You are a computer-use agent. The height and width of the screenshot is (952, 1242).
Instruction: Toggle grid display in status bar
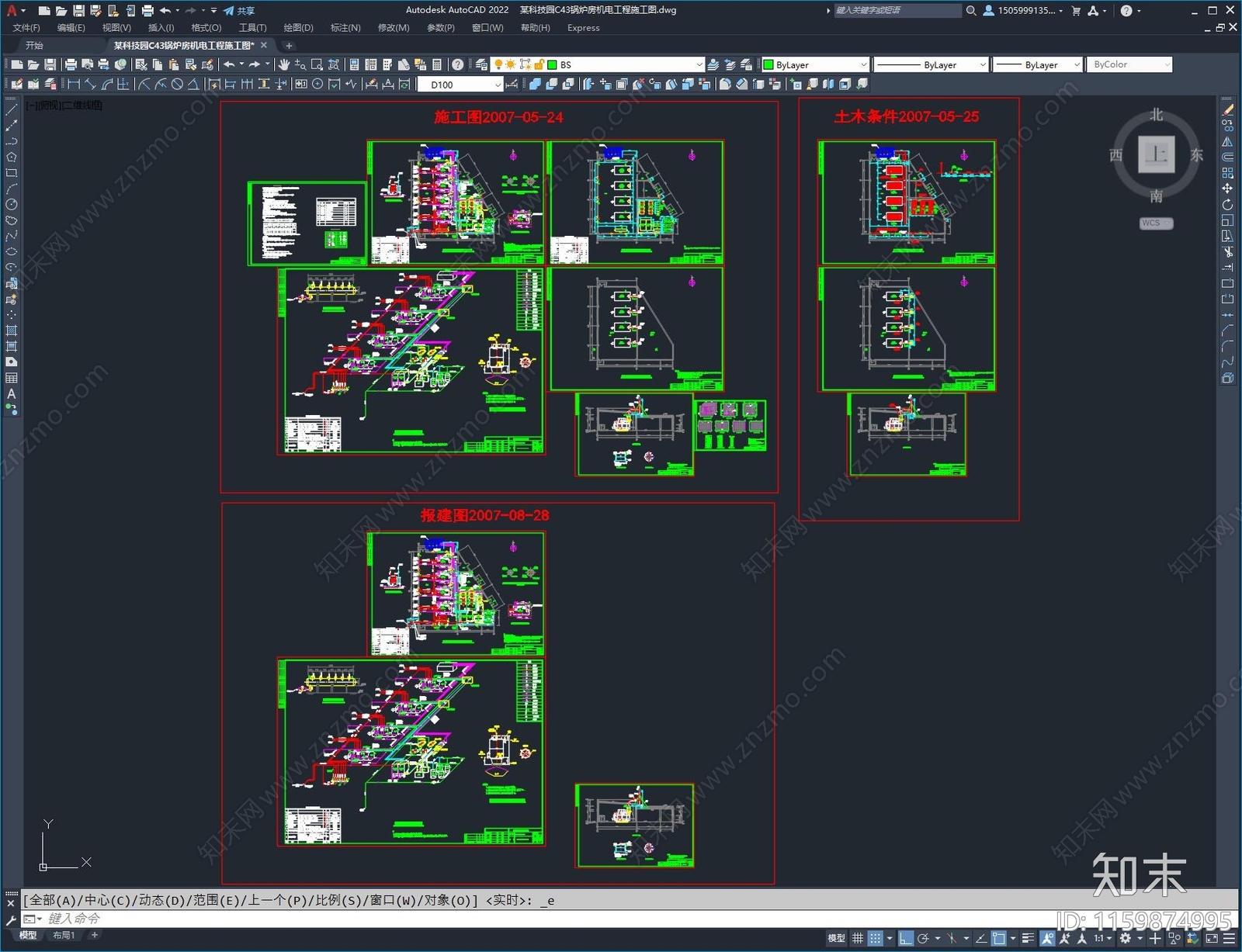pos(857,938)
